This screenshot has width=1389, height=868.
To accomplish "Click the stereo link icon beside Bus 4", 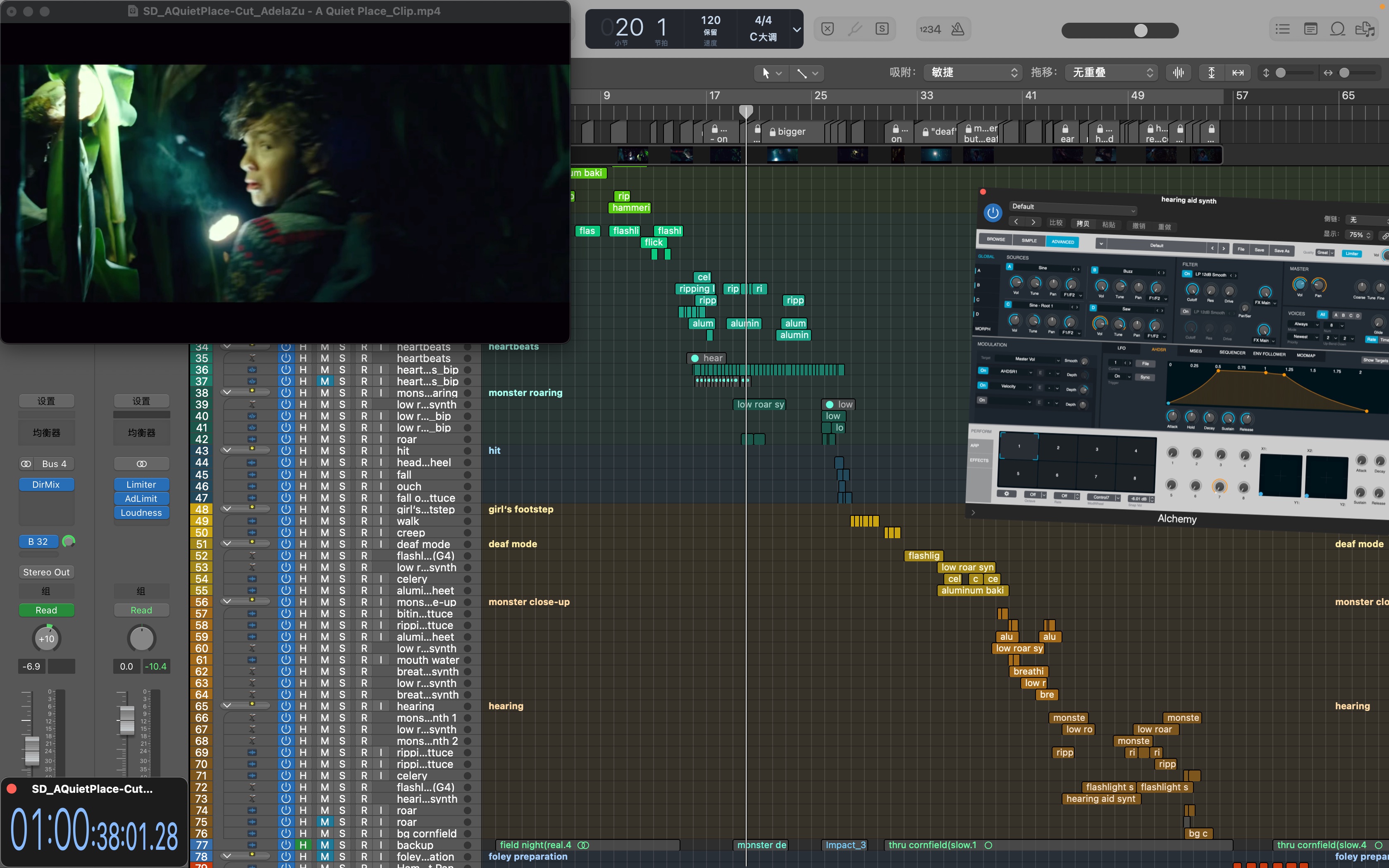I will click(26, 464).
